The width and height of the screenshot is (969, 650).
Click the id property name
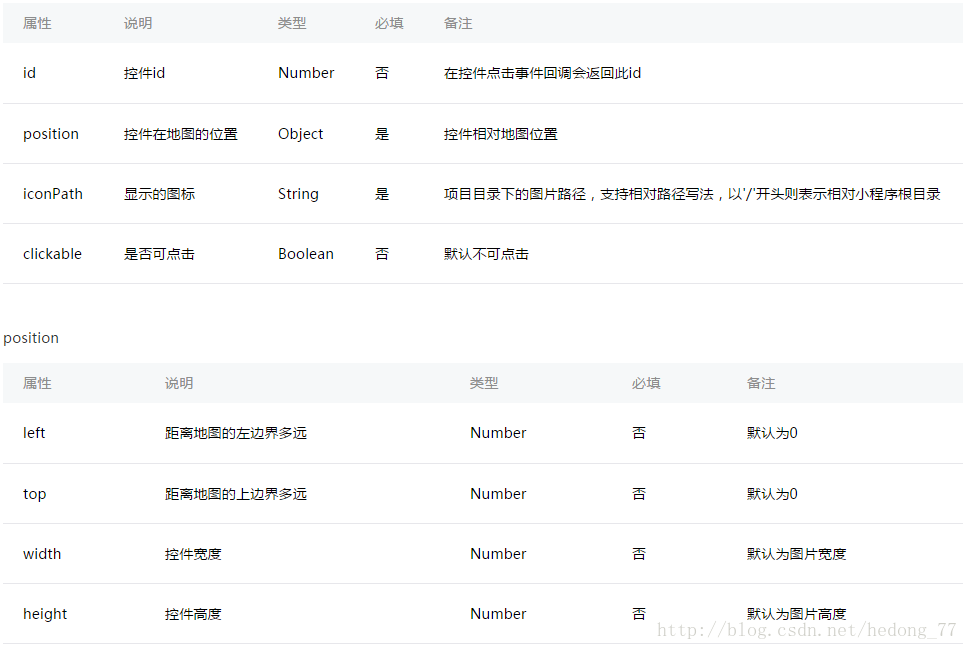(x=29, y=72)
